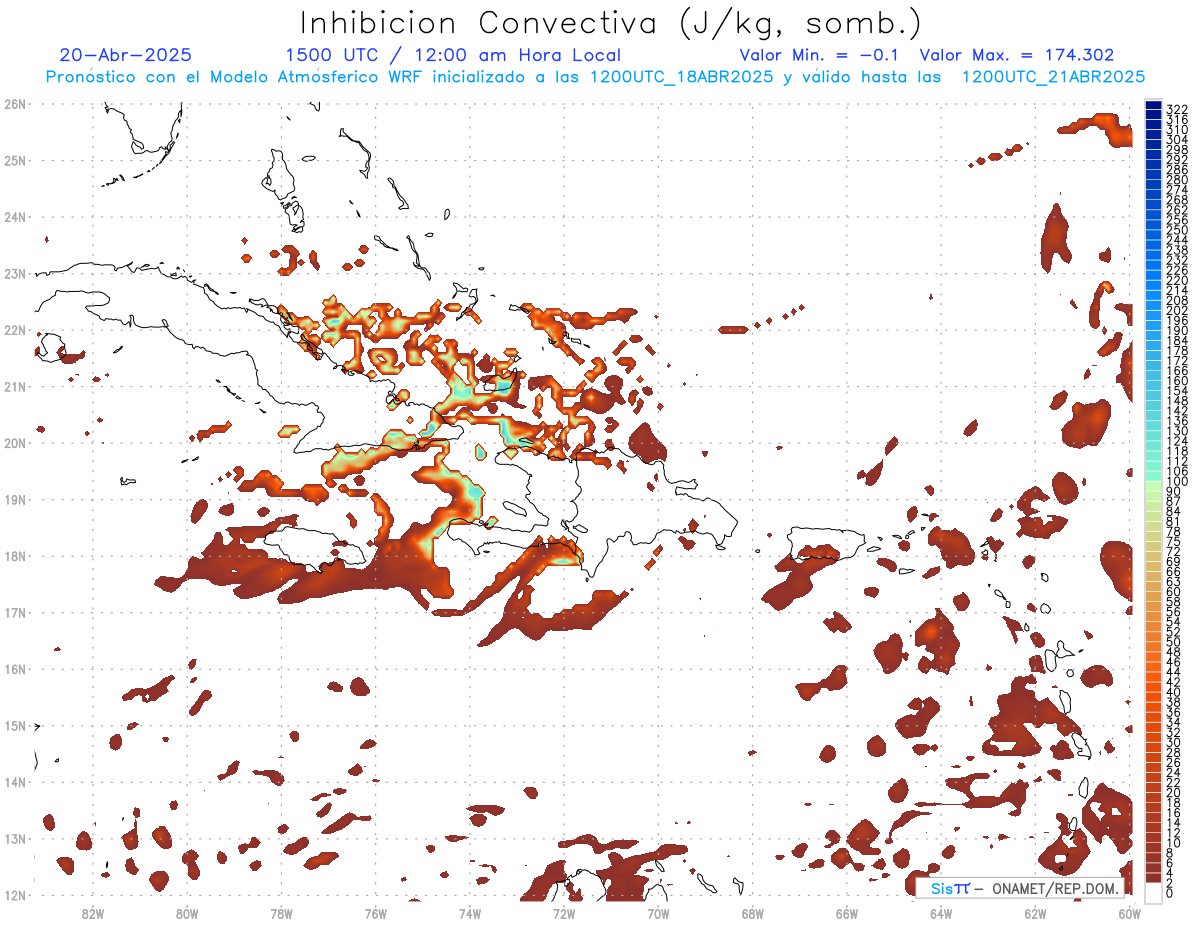Image resolution: width=1200 pixels, height=927 pixels.
Task: Click the 70W longitude label
Action: tap(658, 913)
